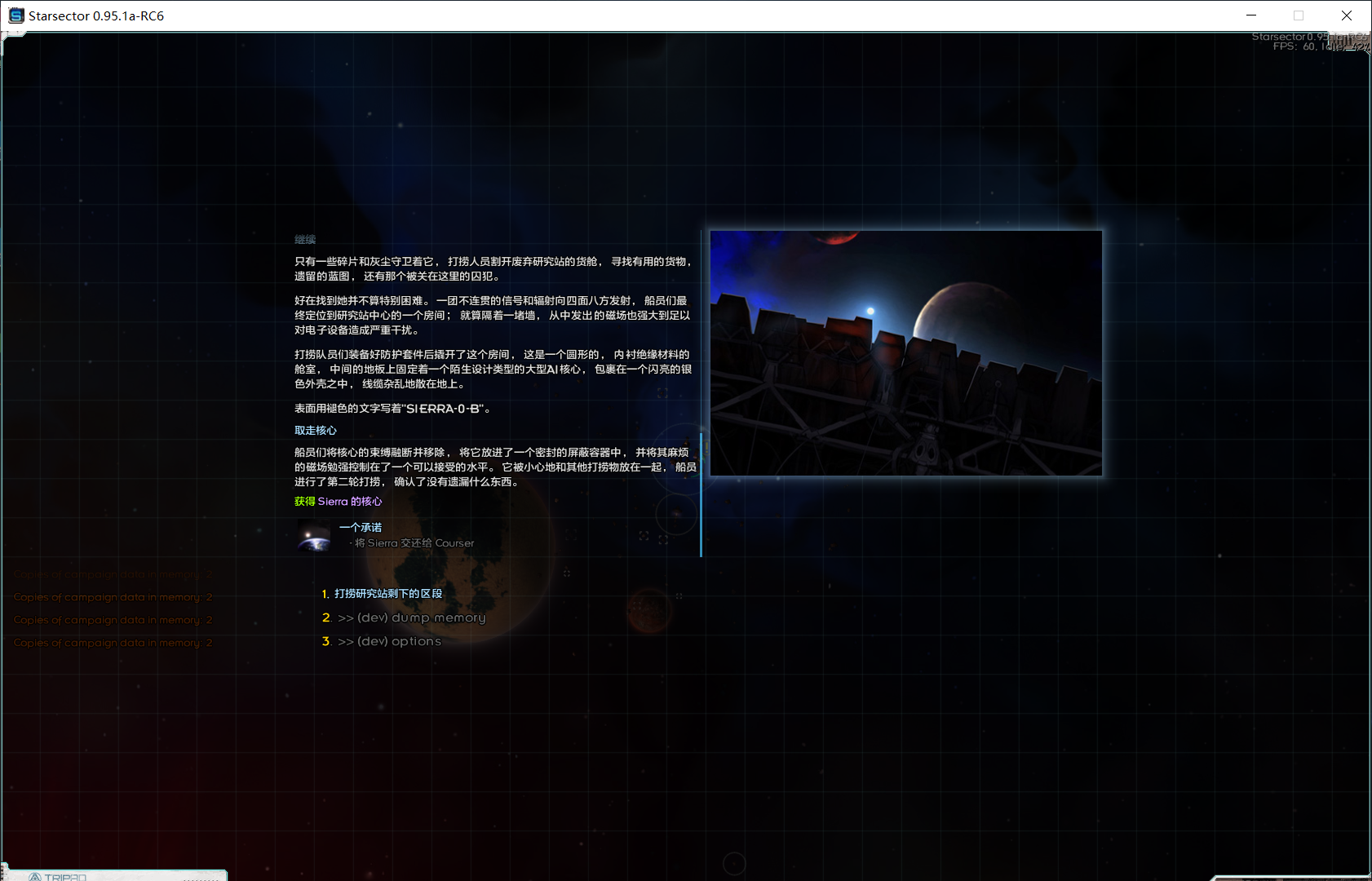Close the Starsector game window
The width and height of the screenshot is (1372, 881).
[x=1347, y=15]
